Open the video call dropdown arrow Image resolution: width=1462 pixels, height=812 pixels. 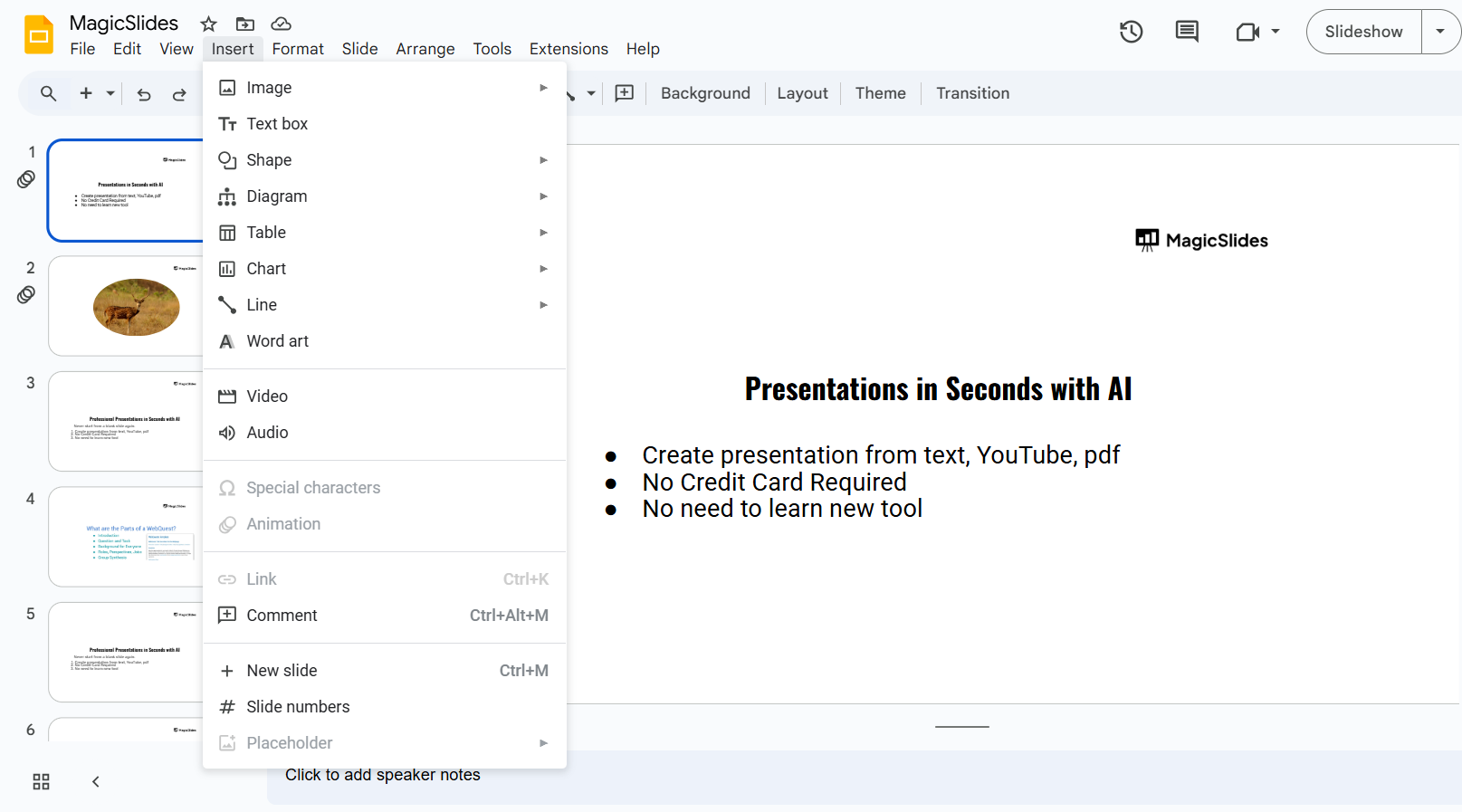[x=1276, y=32]
